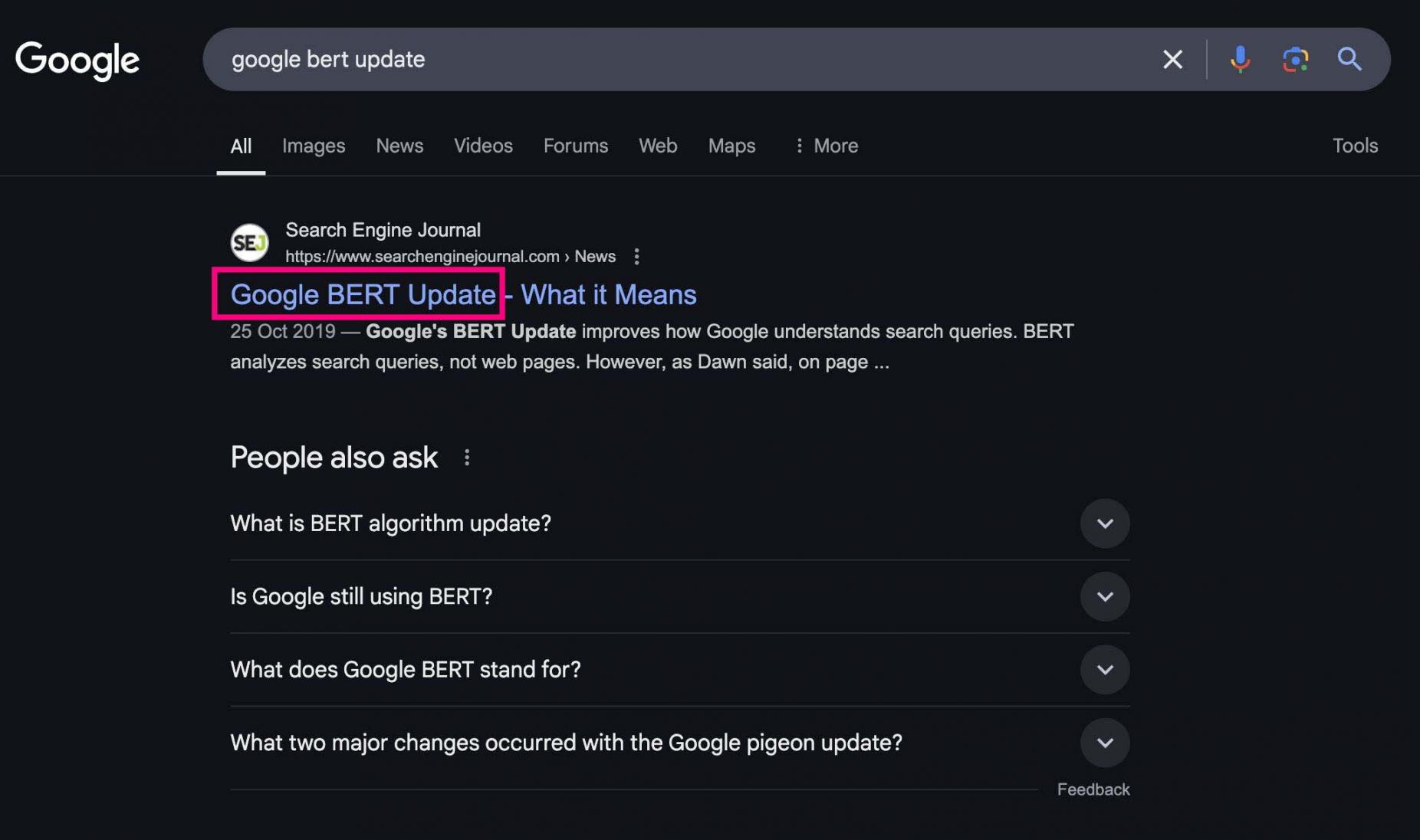Click the magnifying glass search icon
The width and height of the screenshot is (1420, 840).
(x=1349, y=59)
